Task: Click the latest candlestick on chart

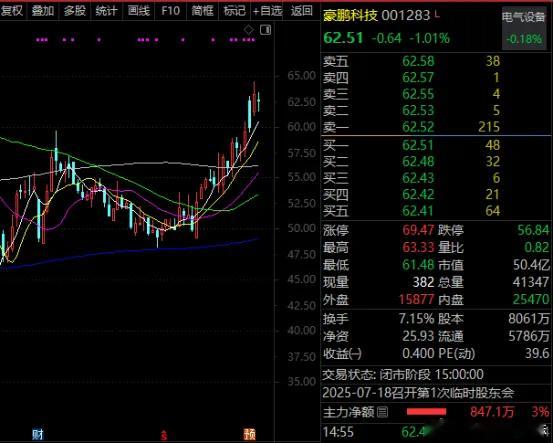Action: (x=259, y=101)
